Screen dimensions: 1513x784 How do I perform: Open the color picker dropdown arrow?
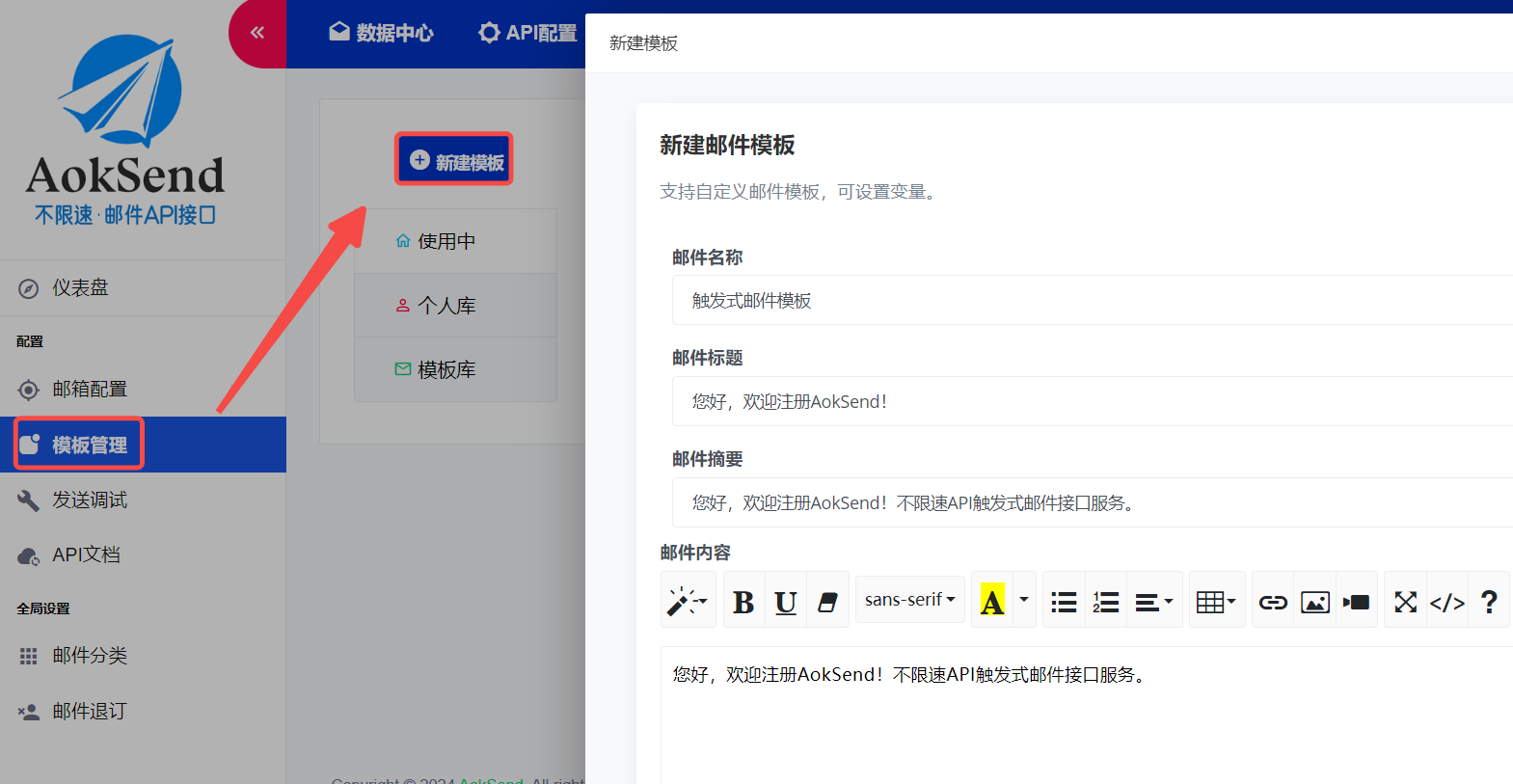click(1024, 601)
